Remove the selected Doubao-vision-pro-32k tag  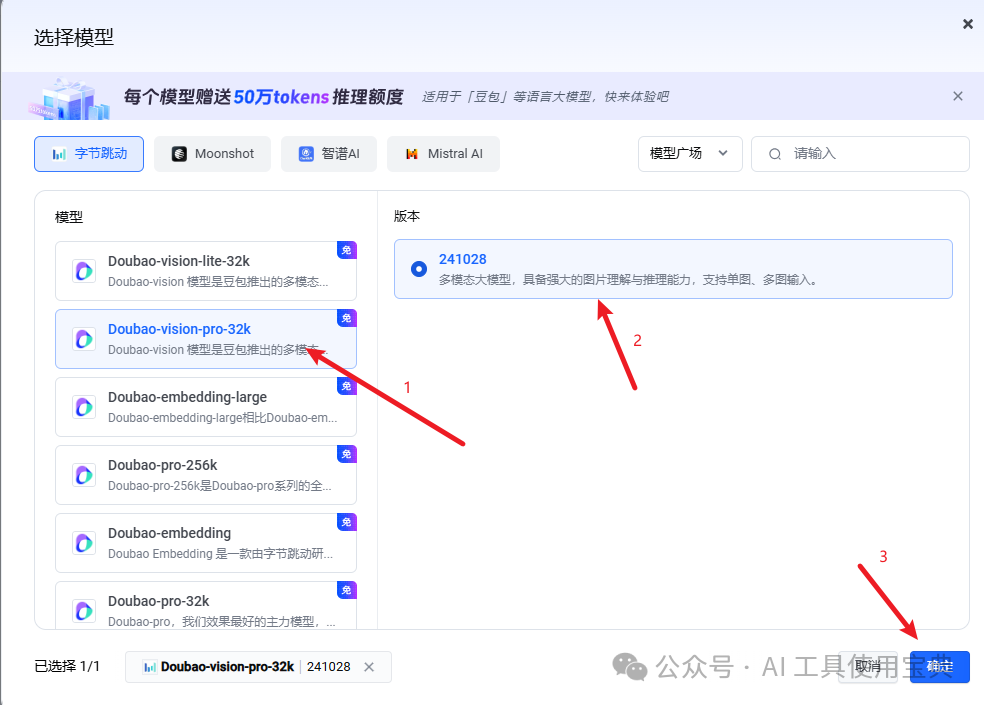[369, 667]
